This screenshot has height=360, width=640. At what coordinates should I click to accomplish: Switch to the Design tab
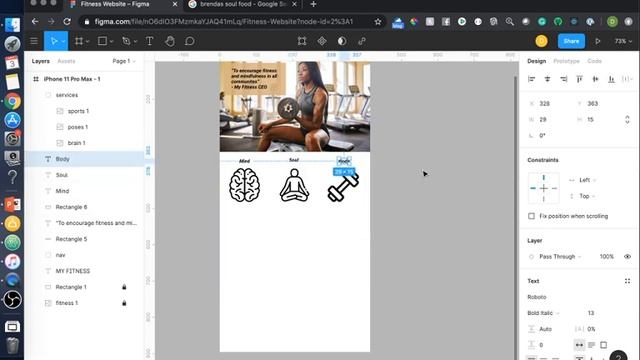[x=536, y=61]
